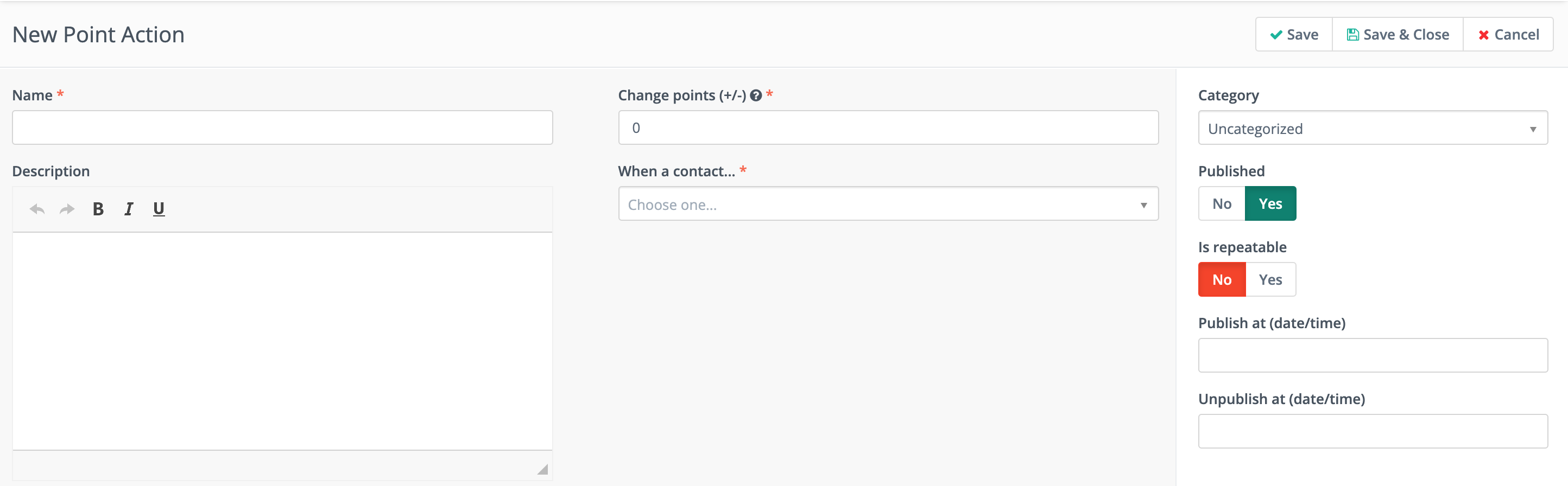1568x486 pixels.
Task: Click the checkmark icon on the Save button
Action: point(1276,34)
